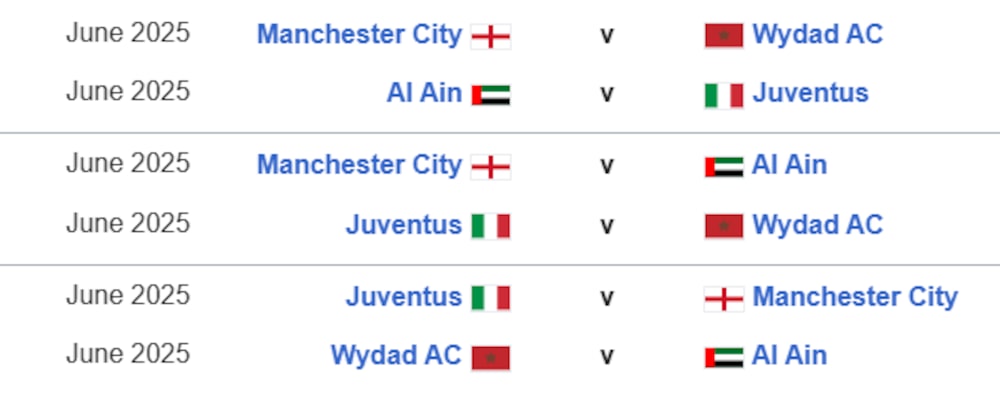Click Morocco flag in Juventus–Wydad AC match
Viewport: 1000px width, 413px height.
pyautogui.click(x=723, y=226)
